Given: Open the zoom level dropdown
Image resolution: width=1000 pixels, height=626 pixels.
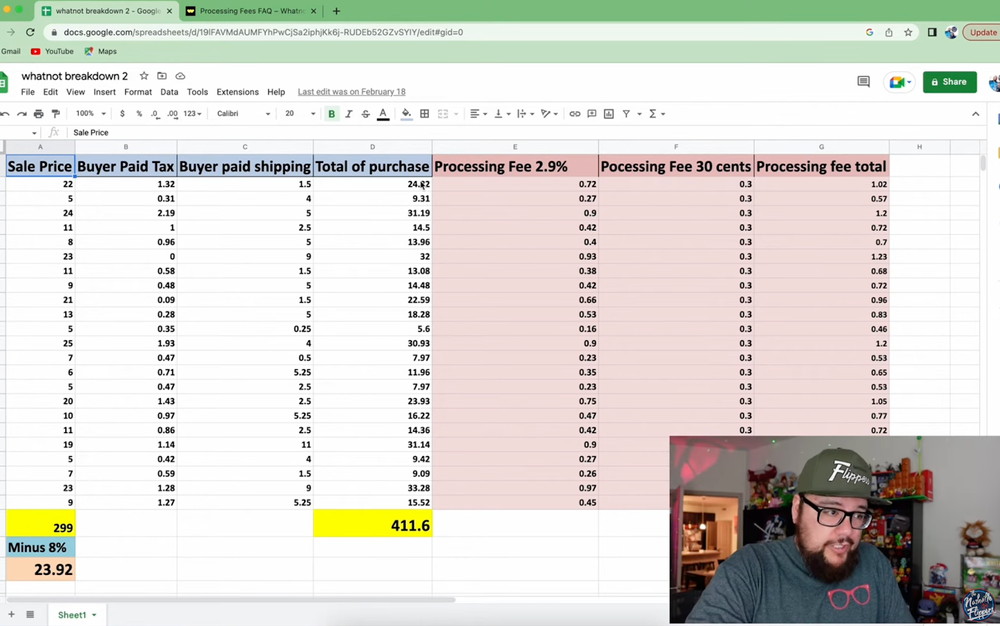Looking at the screenshot, I should pos(89,114).
